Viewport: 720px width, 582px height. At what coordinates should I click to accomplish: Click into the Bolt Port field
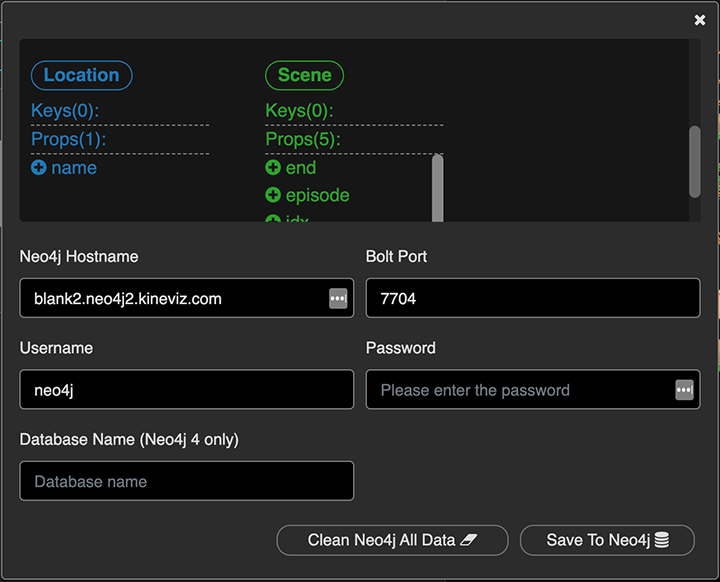(532, 298)
